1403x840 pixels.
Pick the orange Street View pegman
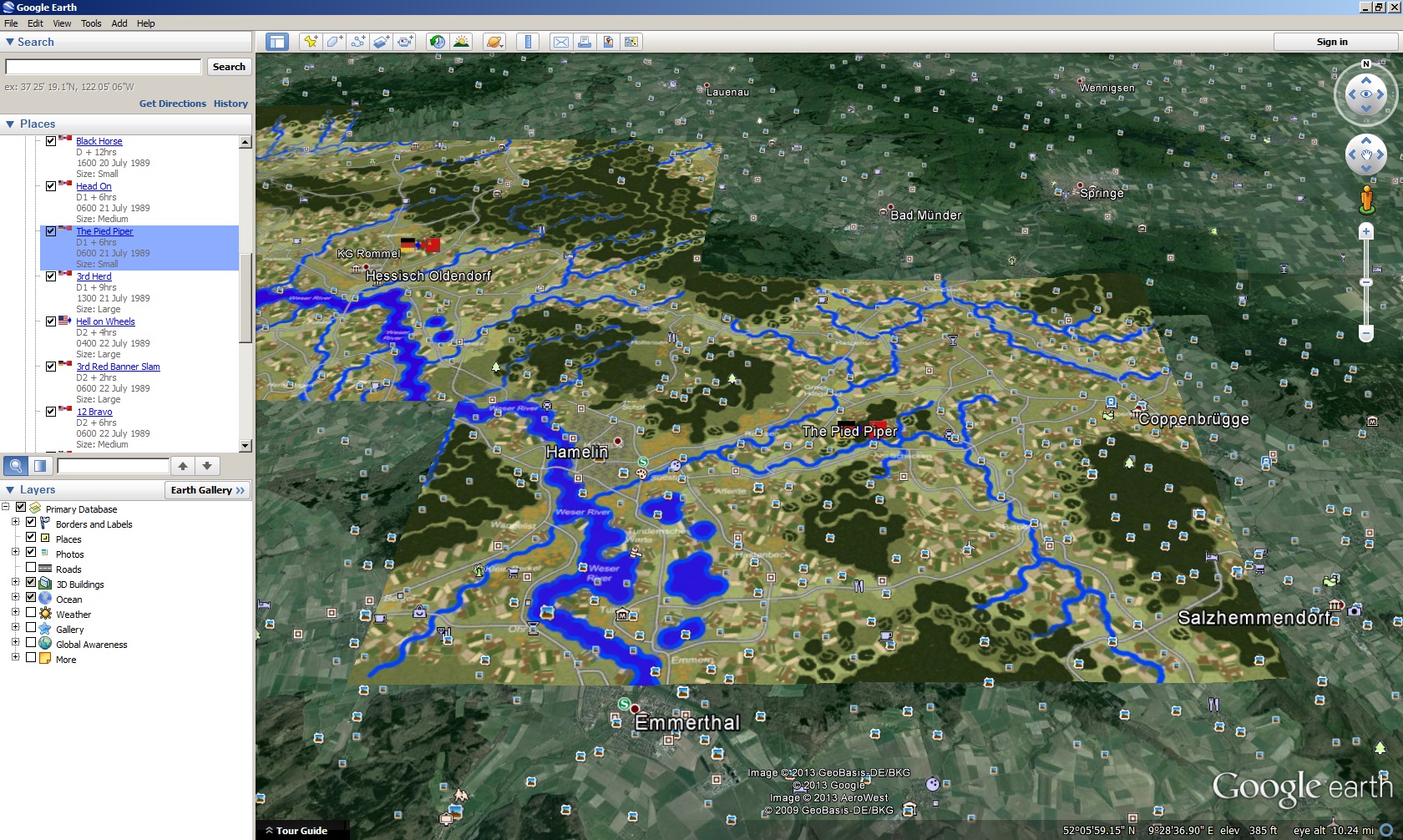point(1366,200)
